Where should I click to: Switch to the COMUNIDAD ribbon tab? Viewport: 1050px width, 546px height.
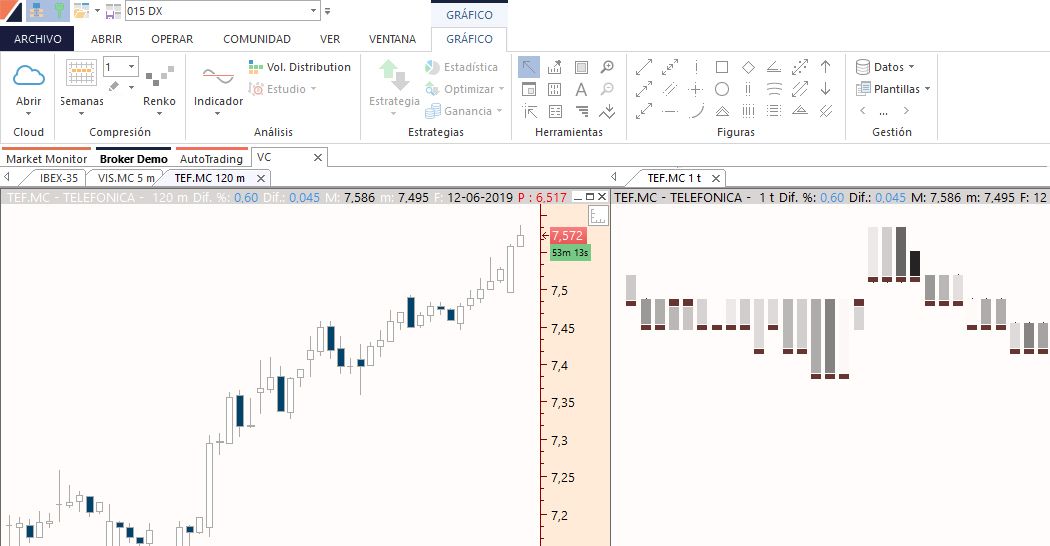[x=256, y=39]
